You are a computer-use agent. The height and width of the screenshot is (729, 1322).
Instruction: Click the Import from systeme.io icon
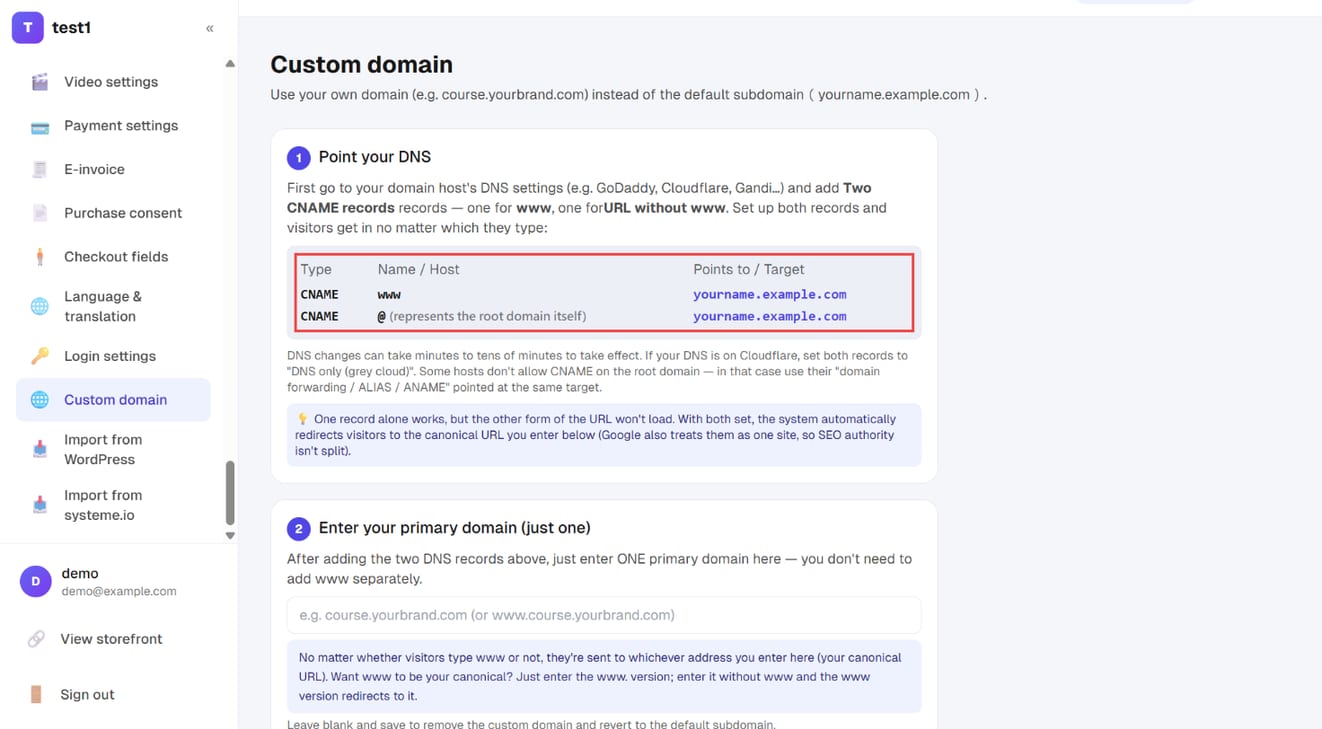pos(40,505)
